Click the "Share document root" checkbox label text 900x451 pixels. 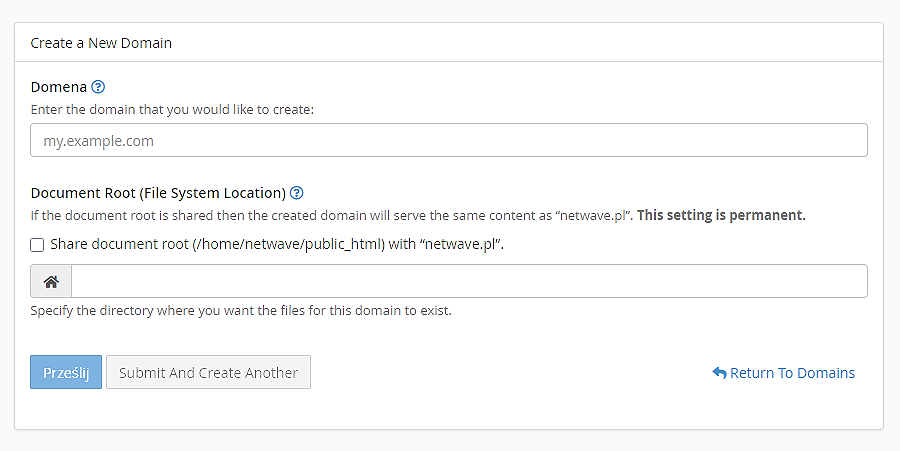120,244
